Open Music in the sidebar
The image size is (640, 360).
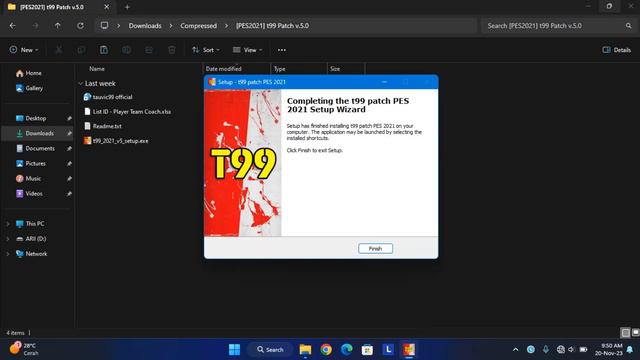(29, 179)
